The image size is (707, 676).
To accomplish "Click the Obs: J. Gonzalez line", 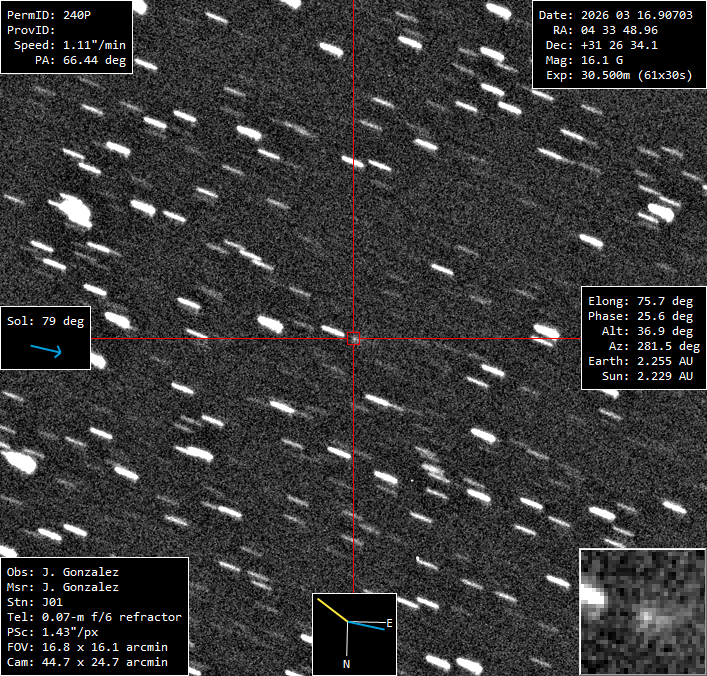I will coord(62,573).
